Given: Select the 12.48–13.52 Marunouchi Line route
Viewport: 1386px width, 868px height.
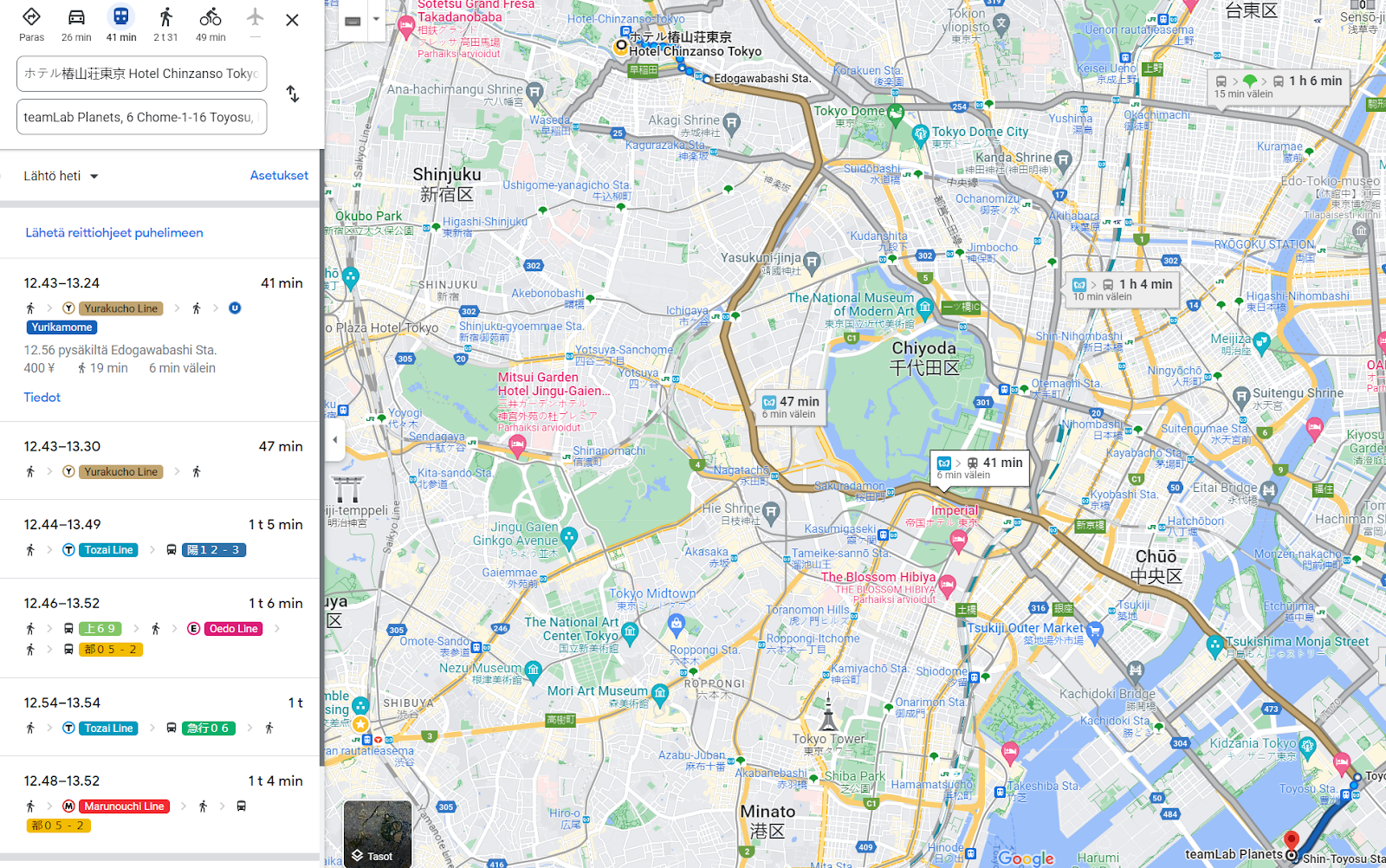Looking at the screenshot, I should click(160, 806).
